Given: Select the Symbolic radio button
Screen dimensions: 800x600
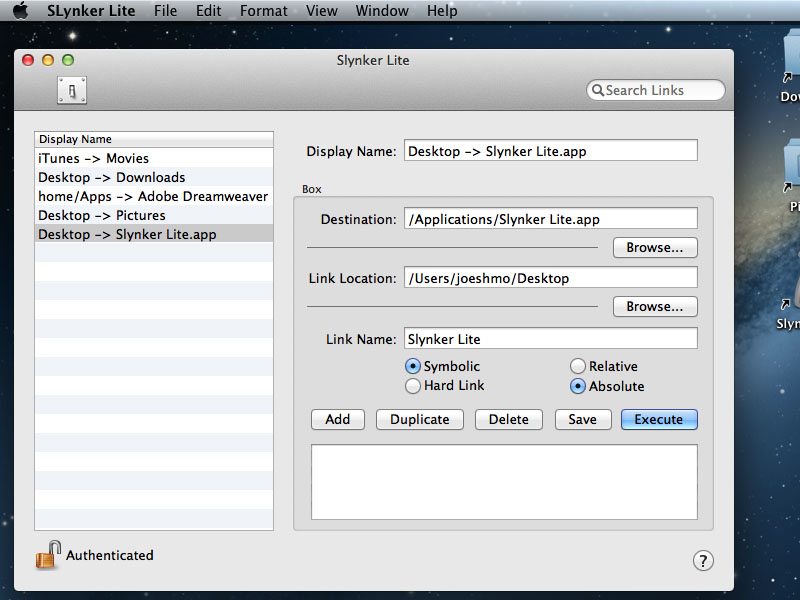Looking at the screenshot, I should point(413,366).
